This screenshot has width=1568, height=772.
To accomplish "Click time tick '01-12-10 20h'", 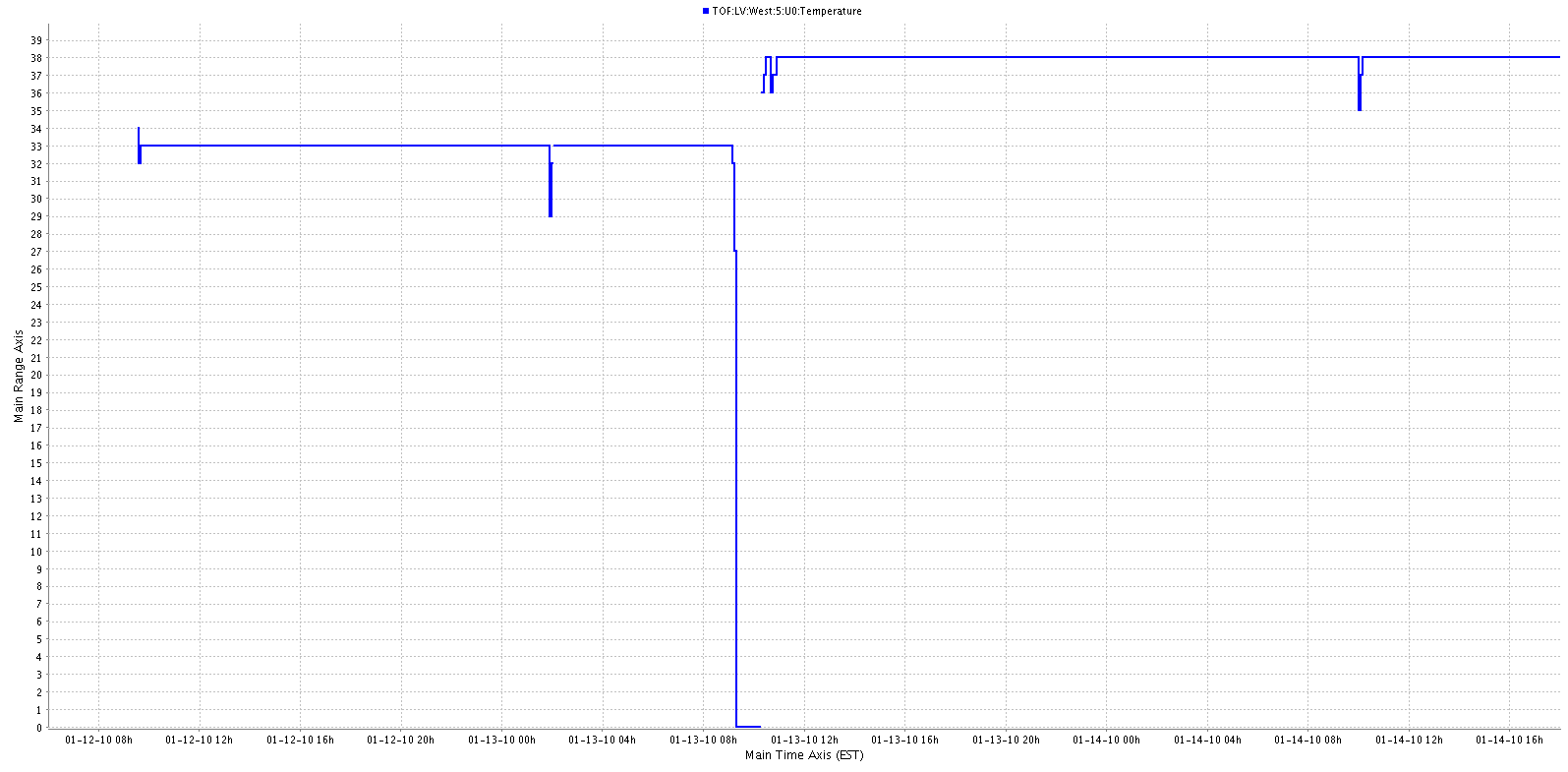I will tap(401, 740).
